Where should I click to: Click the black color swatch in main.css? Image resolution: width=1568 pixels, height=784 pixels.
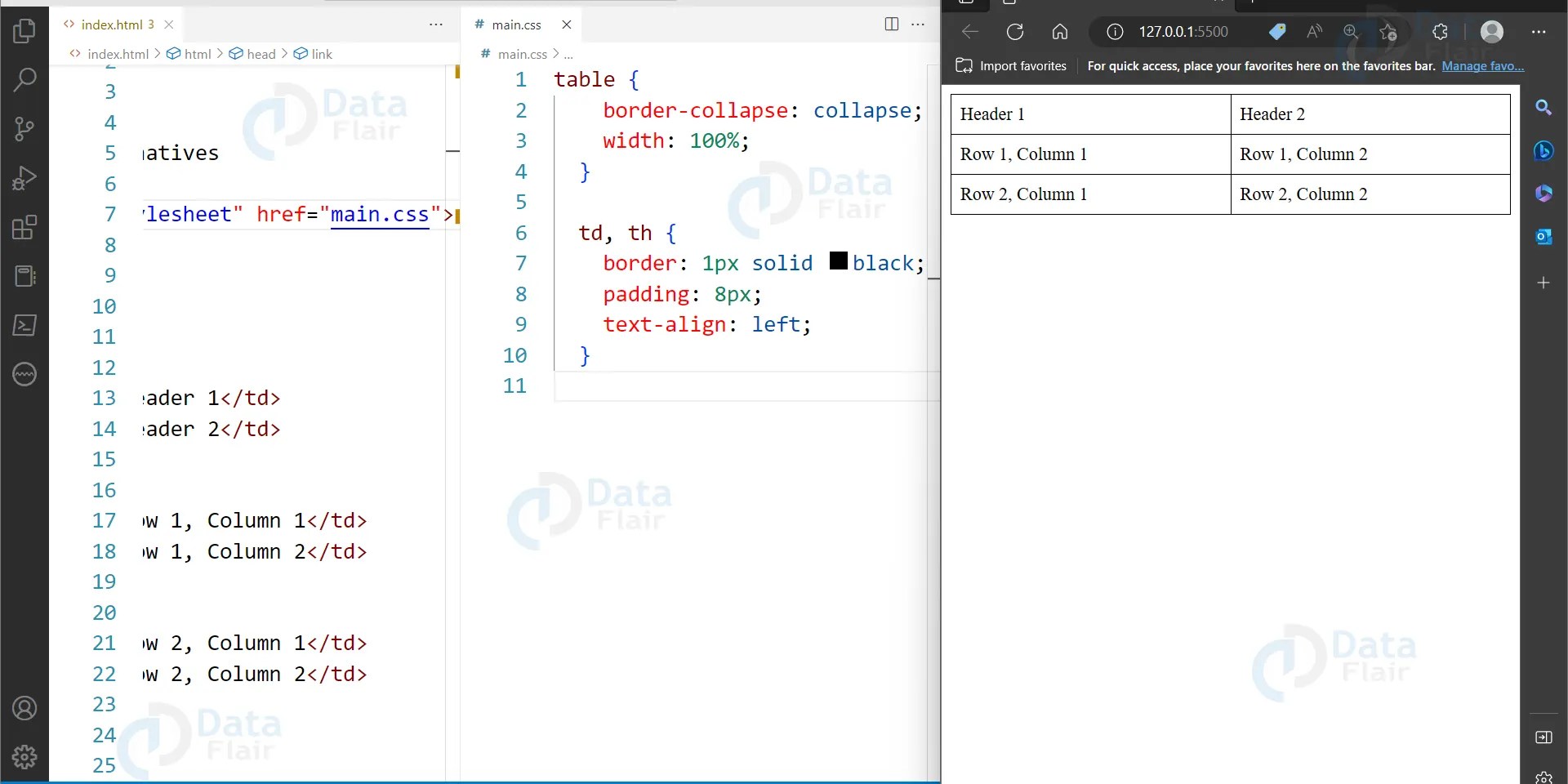pyautogui.click(x=838, y=261)
